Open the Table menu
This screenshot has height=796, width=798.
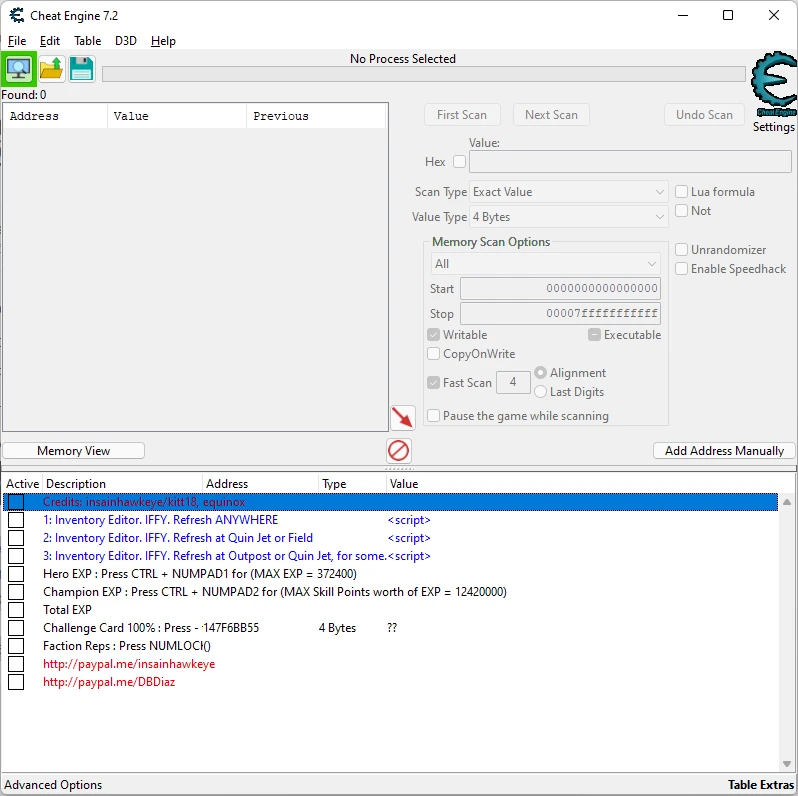click(88, 41)
